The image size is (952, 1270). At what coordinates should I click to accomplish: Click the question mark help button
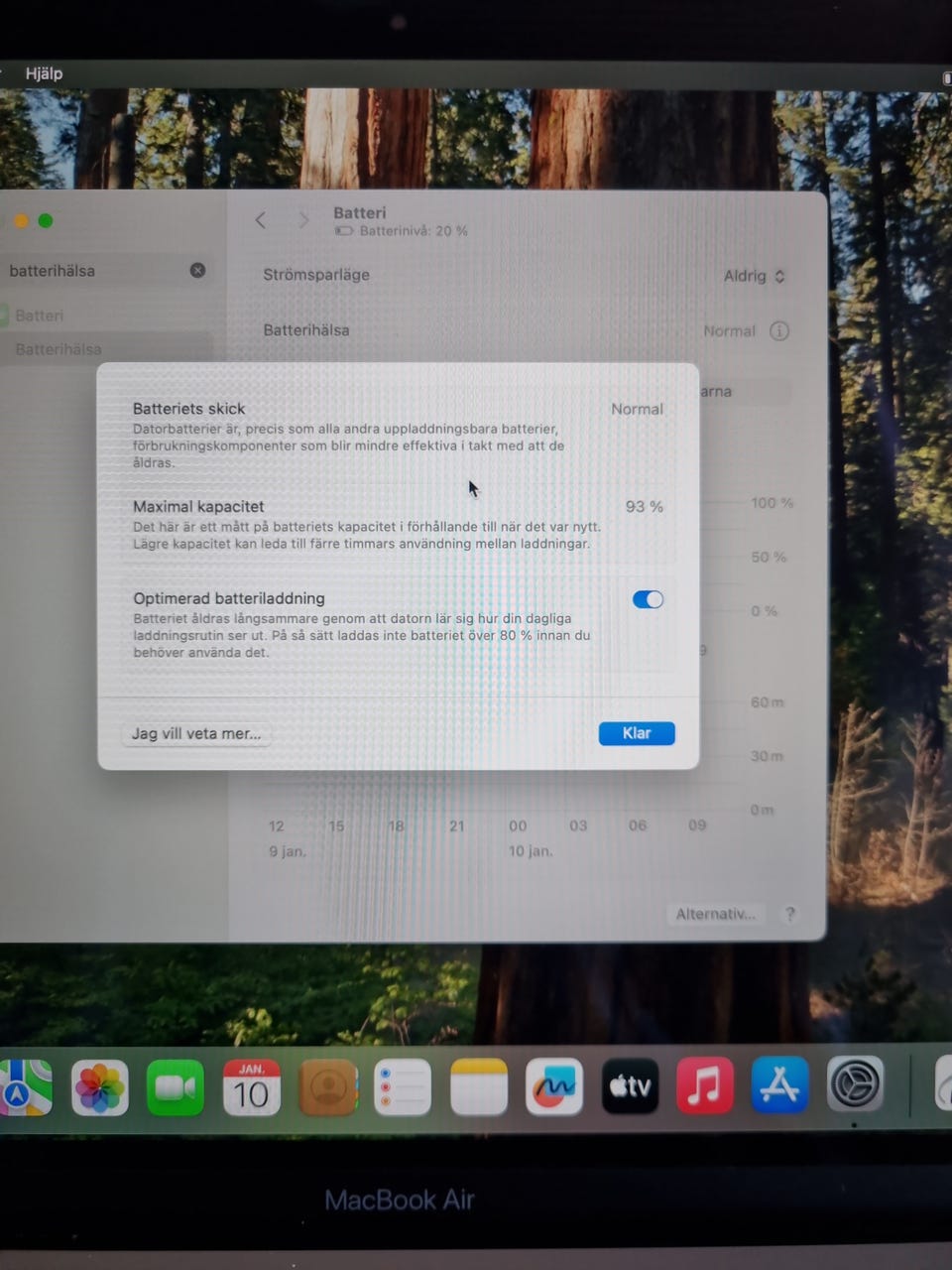tap(790, 914)
